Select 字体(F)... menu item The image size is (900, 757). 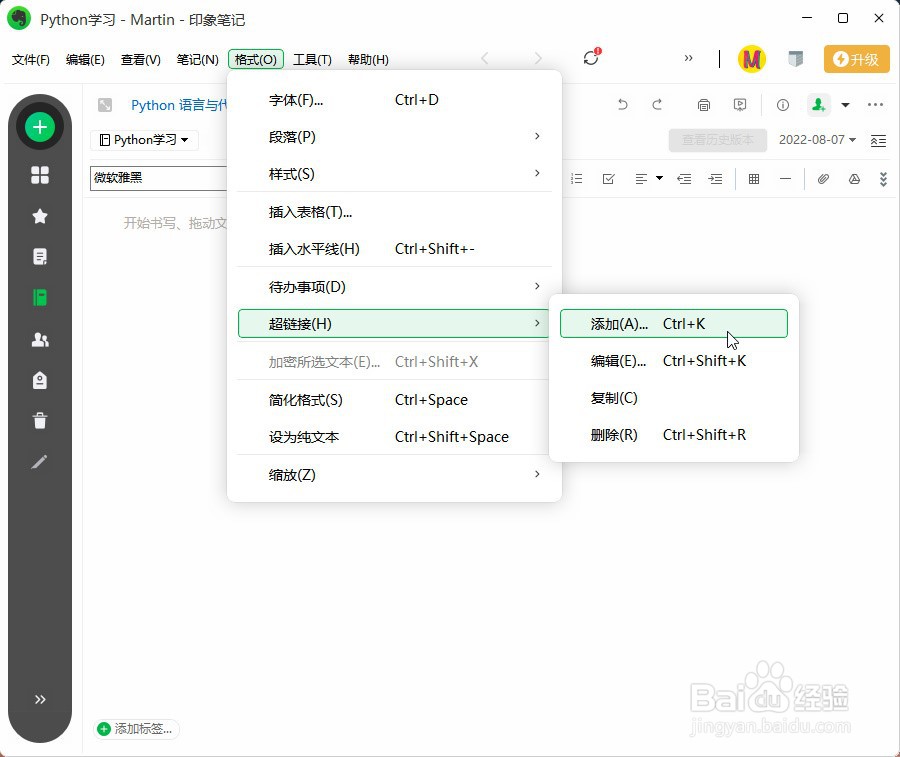coord(394,100)
